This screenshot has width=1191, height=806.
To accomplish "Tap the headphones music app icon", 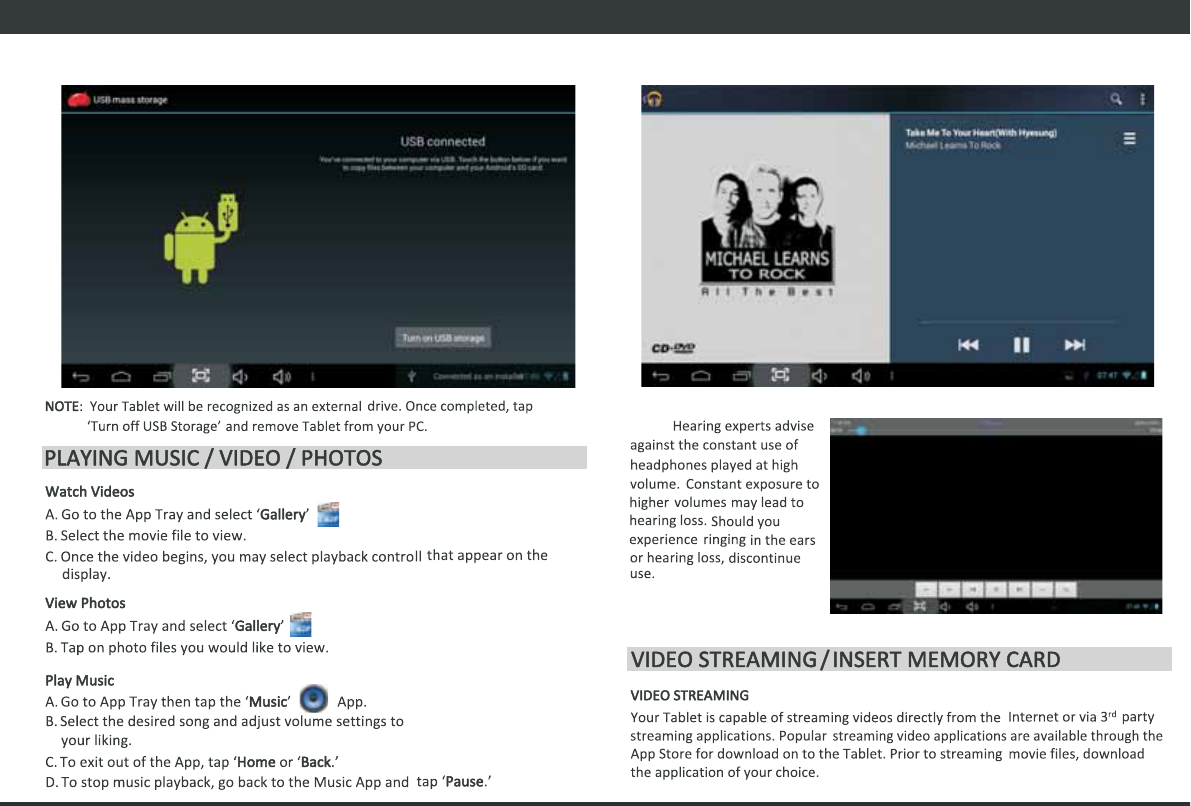I will [x=654, y=99].
